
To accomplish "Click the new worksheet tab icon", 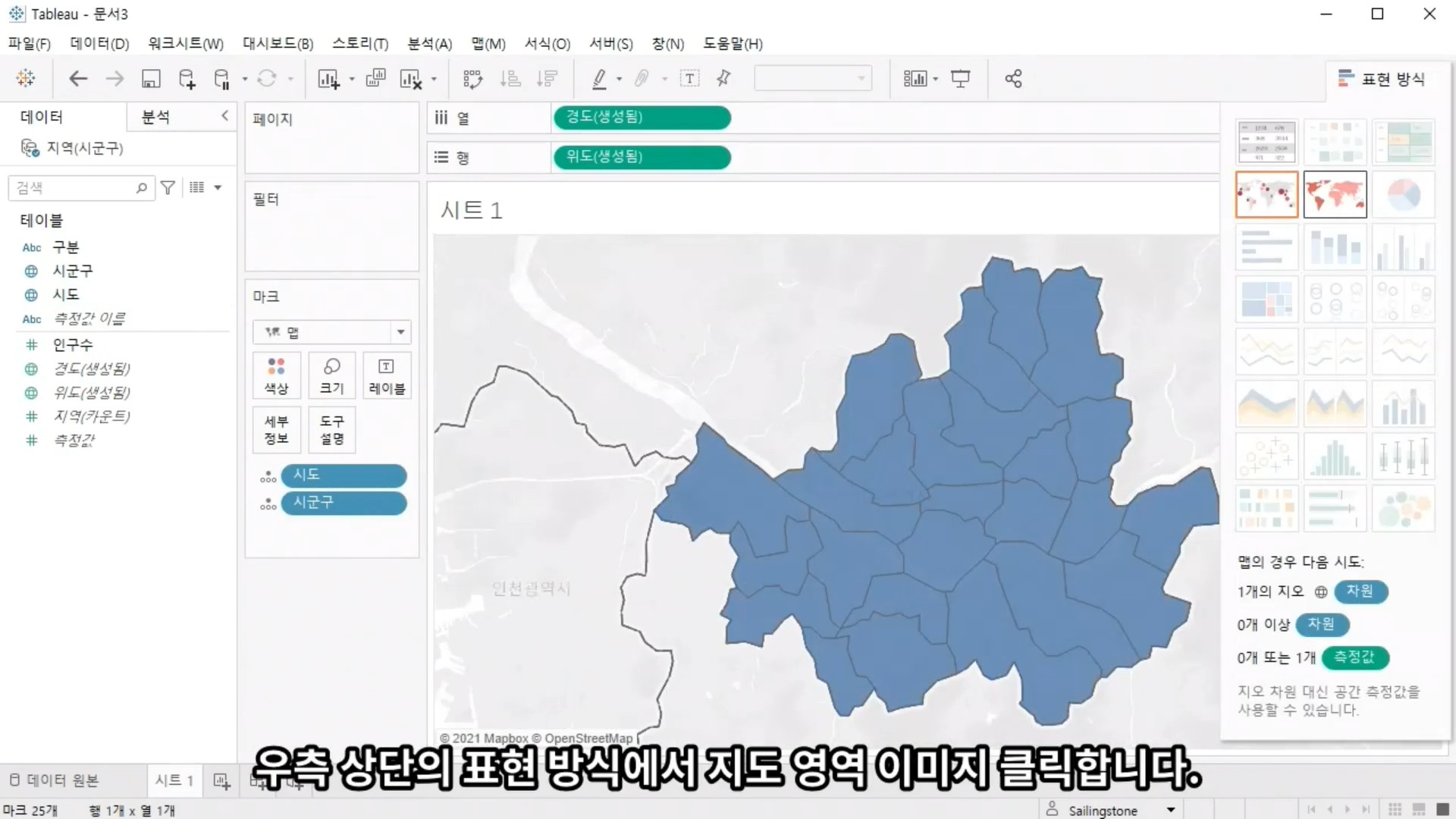I will pos(221,780).
